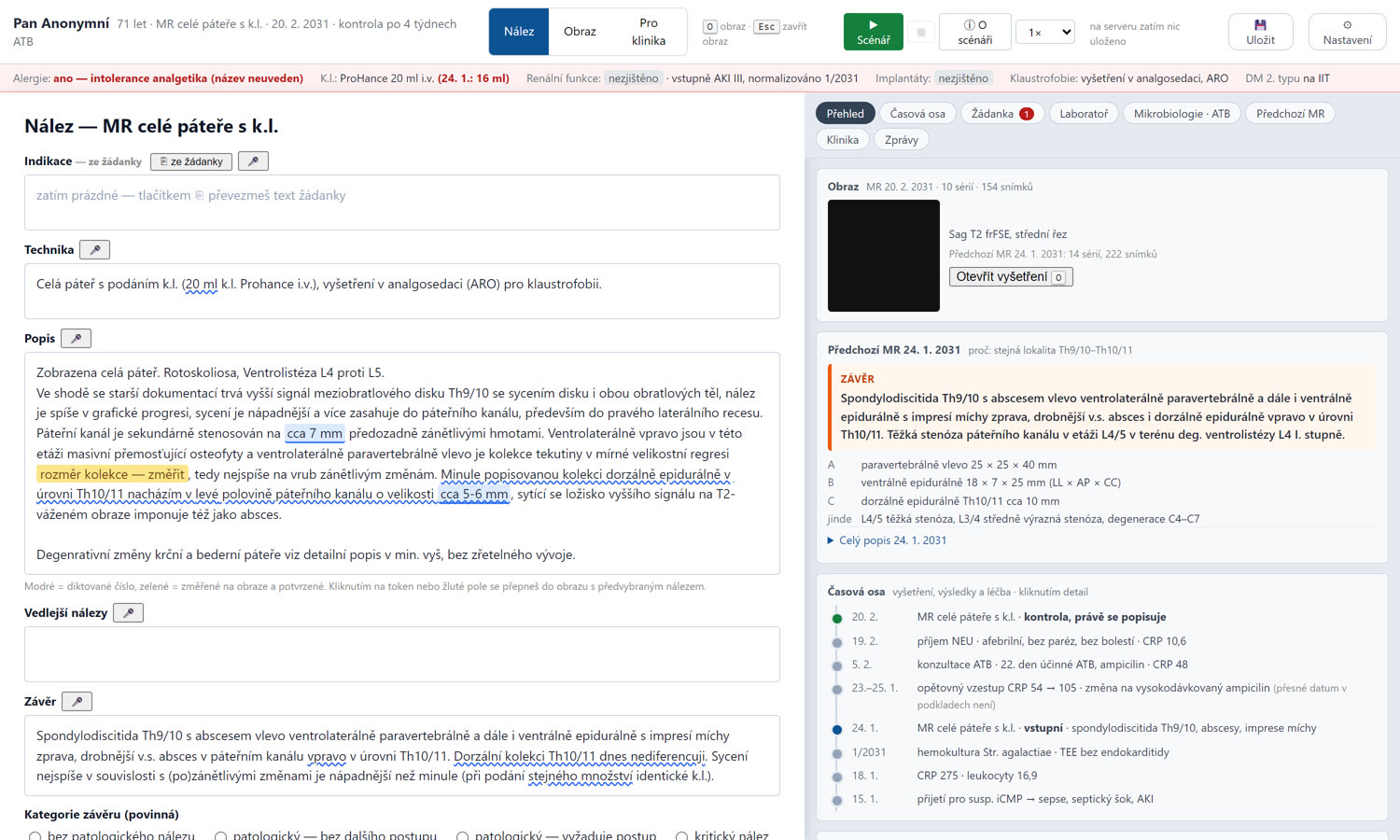
Task: Switch to the Obraz tab
Action: pyautogui.click(x=580, y=32)
